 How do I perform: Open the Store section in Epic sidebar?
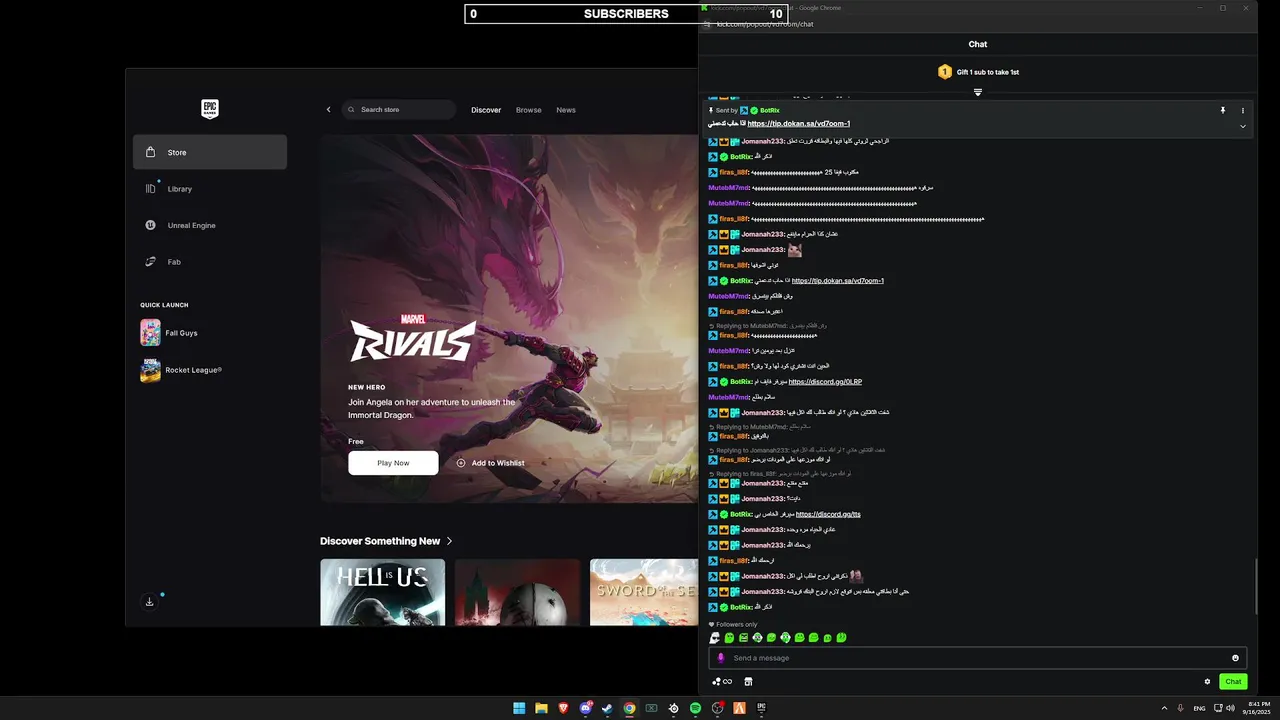click(x=210, y=152)
